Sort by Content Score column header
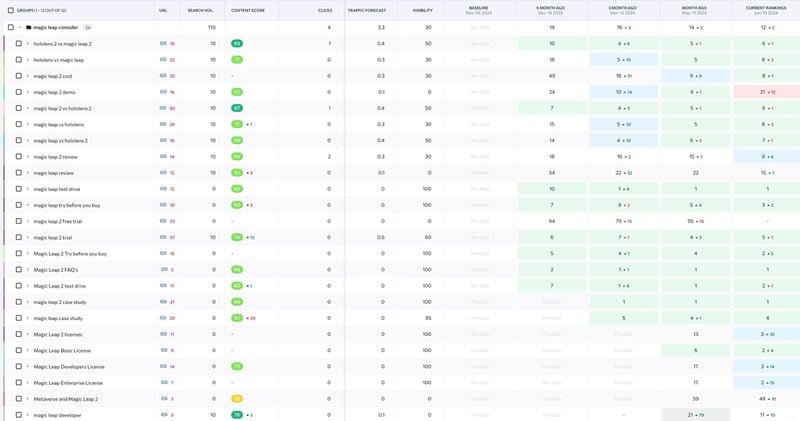The height and width of the screenshot is (421, 800). pyautogui.click(x=248, y=10)
